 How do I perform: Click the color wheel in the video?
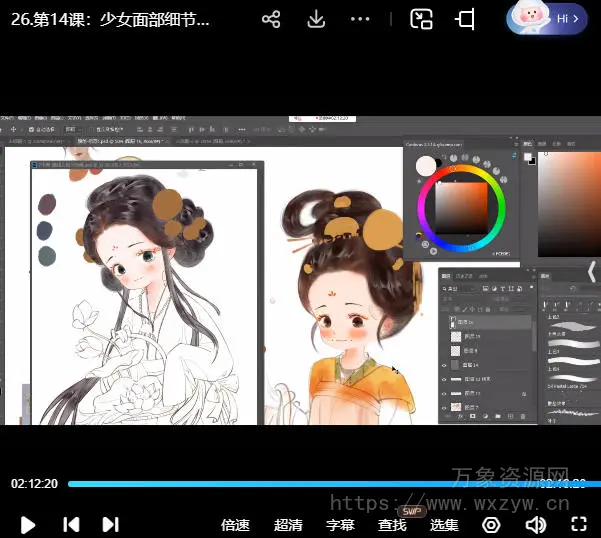tap(461, 207)
